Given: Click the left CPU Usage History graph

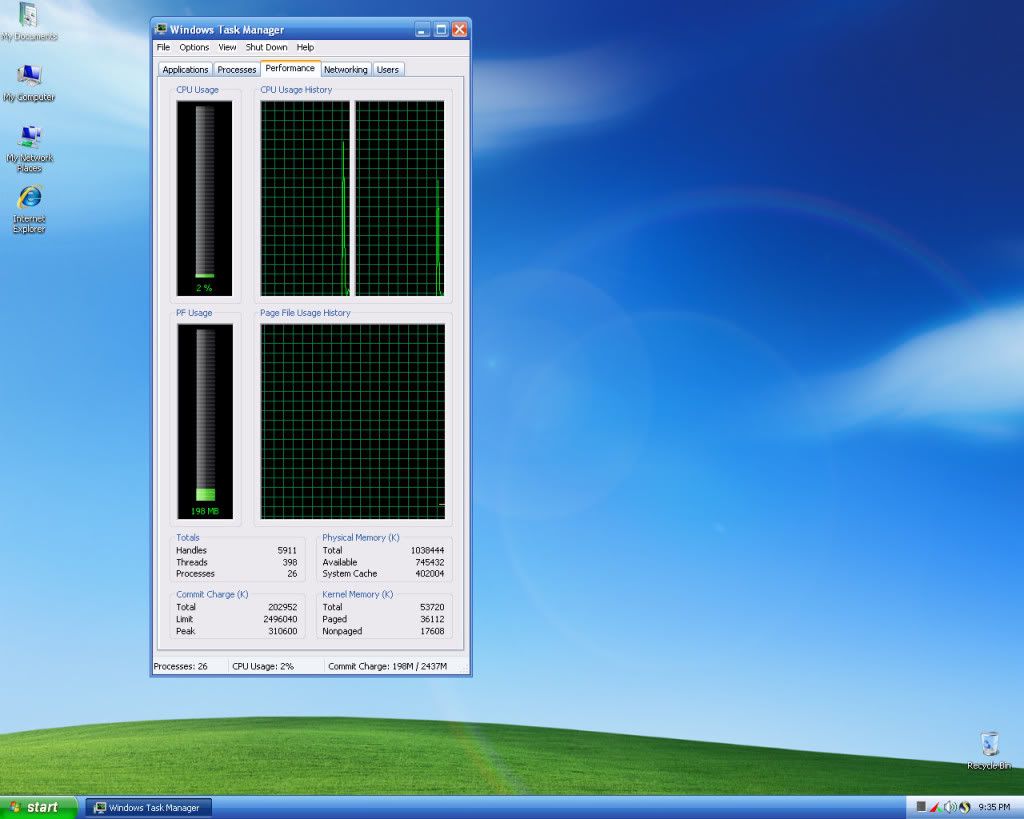Looking at the screenshot, I should (x=306, y=199).
